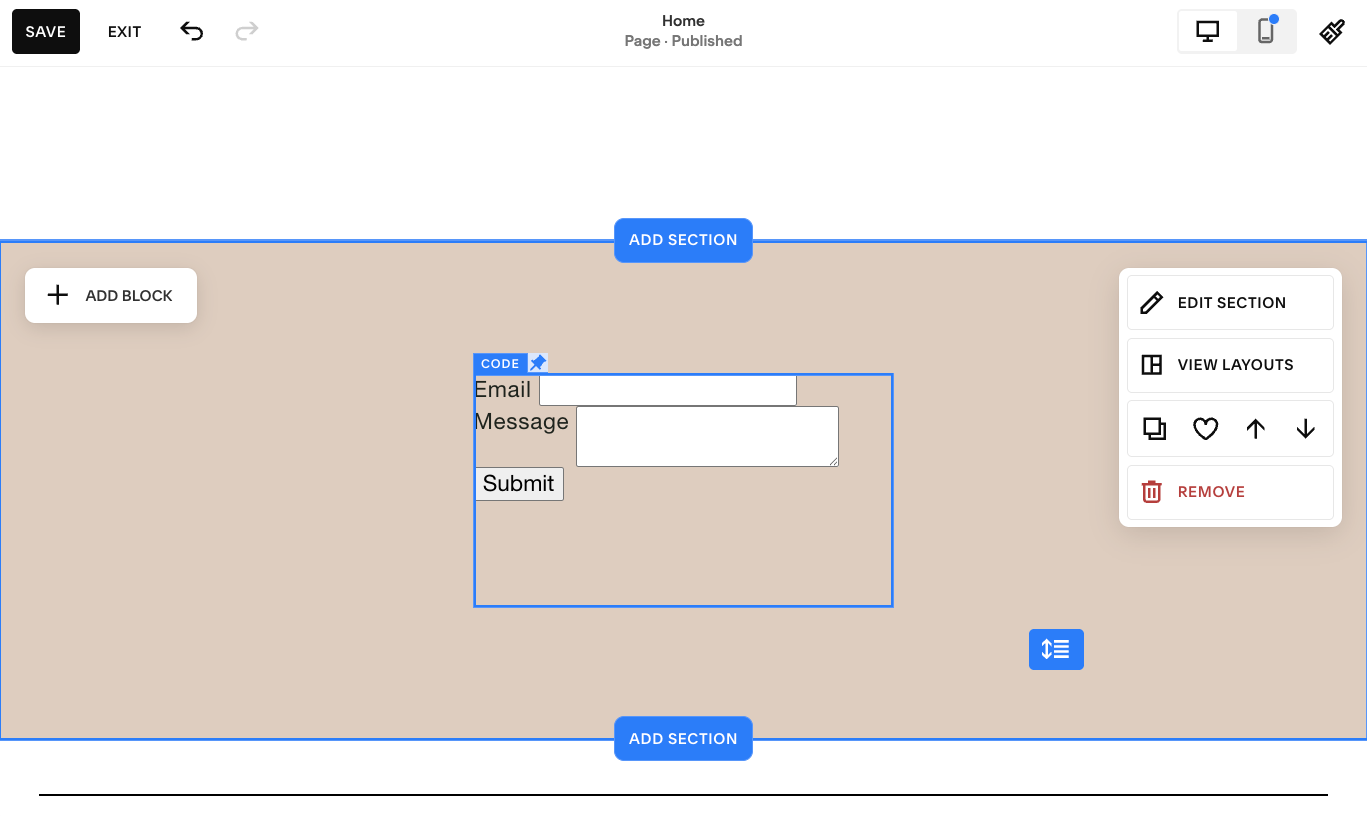Save section with heart icon

pyautogui.click(x=1205, y=429)
